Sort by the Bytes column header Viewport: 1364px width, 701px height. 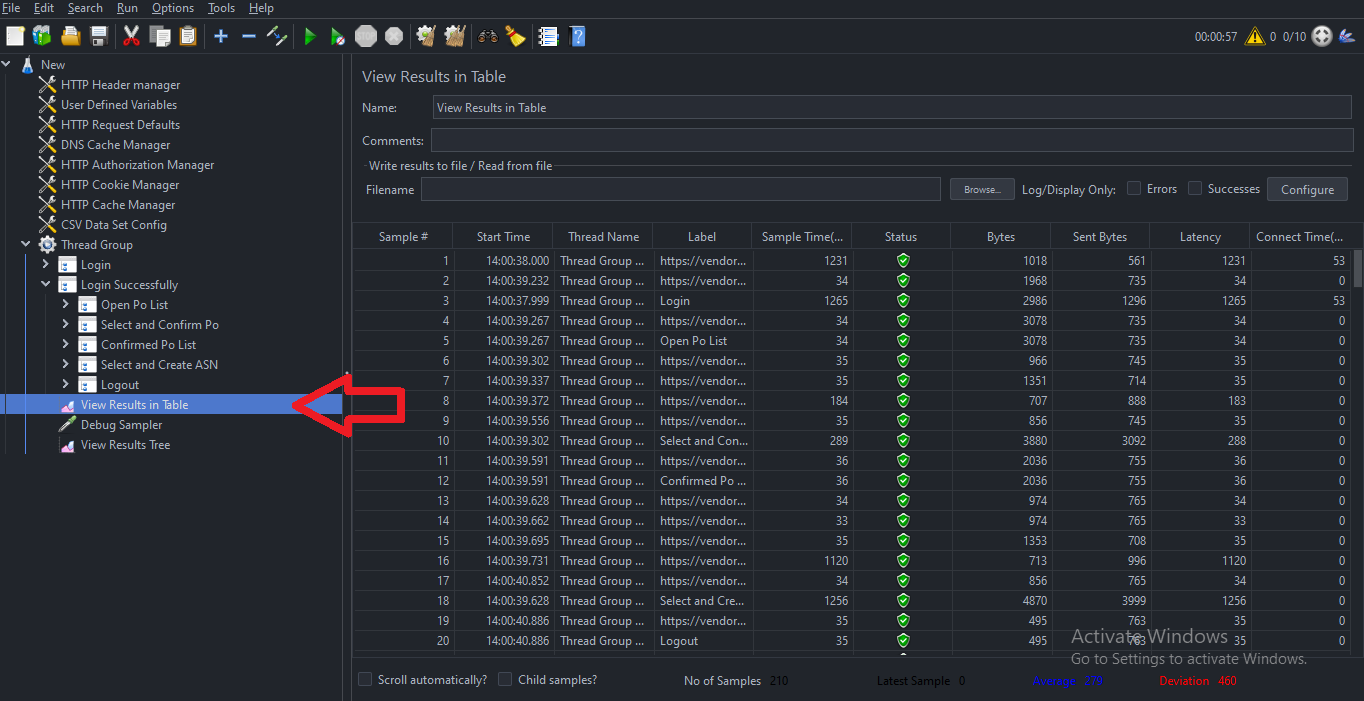coord(1001,237)
